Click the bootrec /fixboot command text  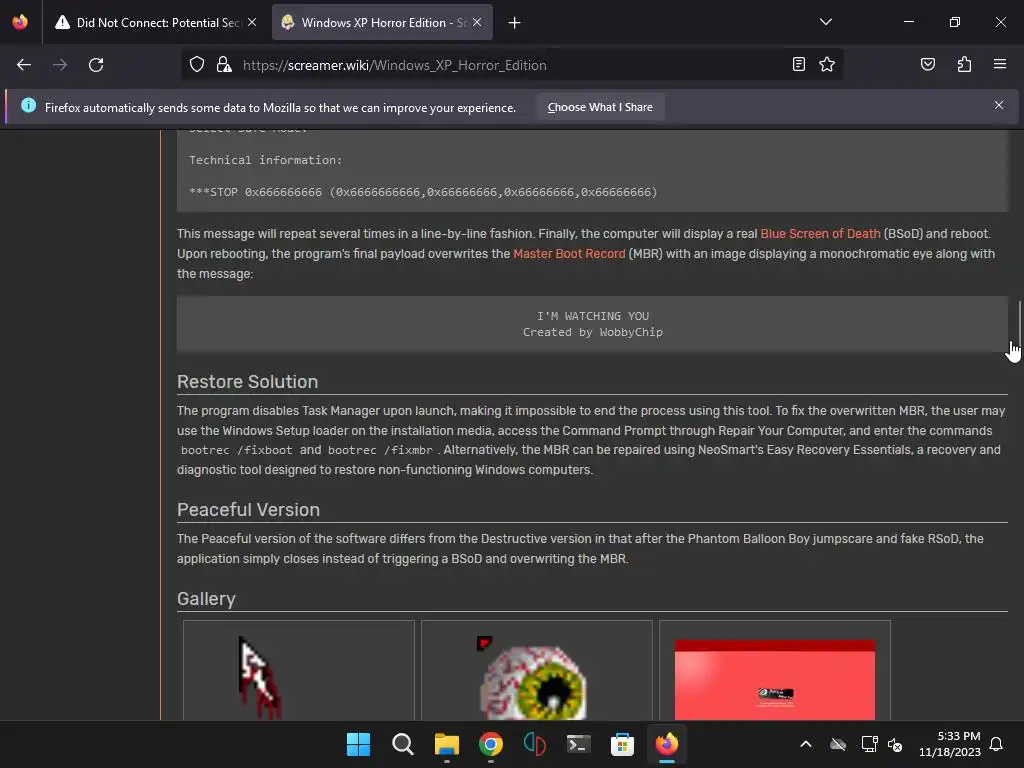pyautogui.click(x=237, y=450)
